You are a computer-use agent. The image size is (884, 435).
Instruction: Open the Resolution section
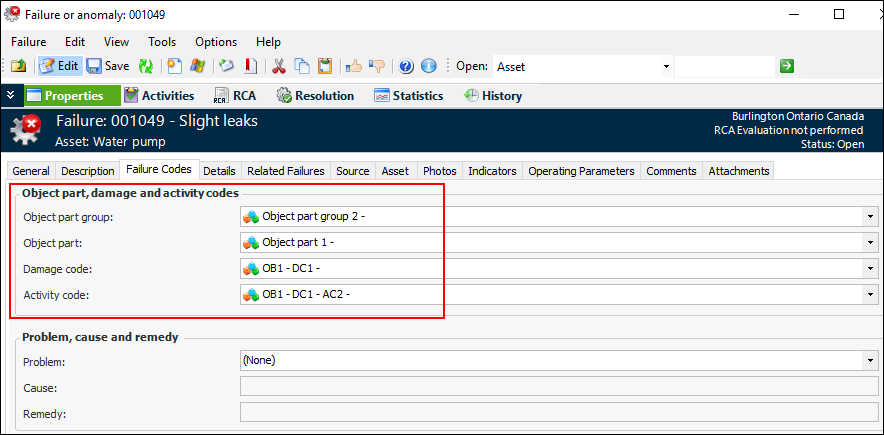click(316, 96)
